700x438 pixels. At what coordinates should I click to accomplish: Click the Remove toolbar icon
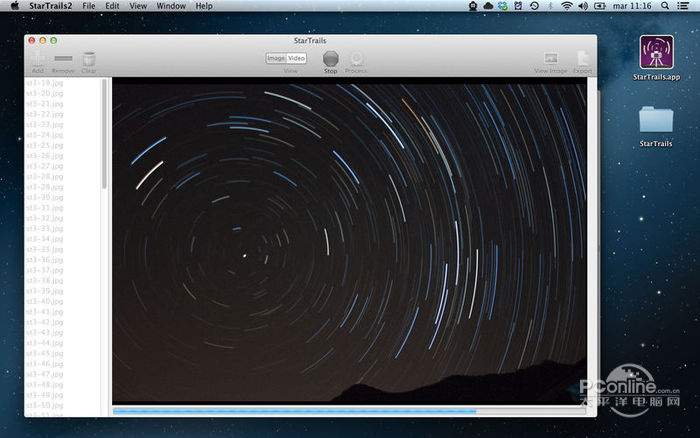click(x=63, y=59)
